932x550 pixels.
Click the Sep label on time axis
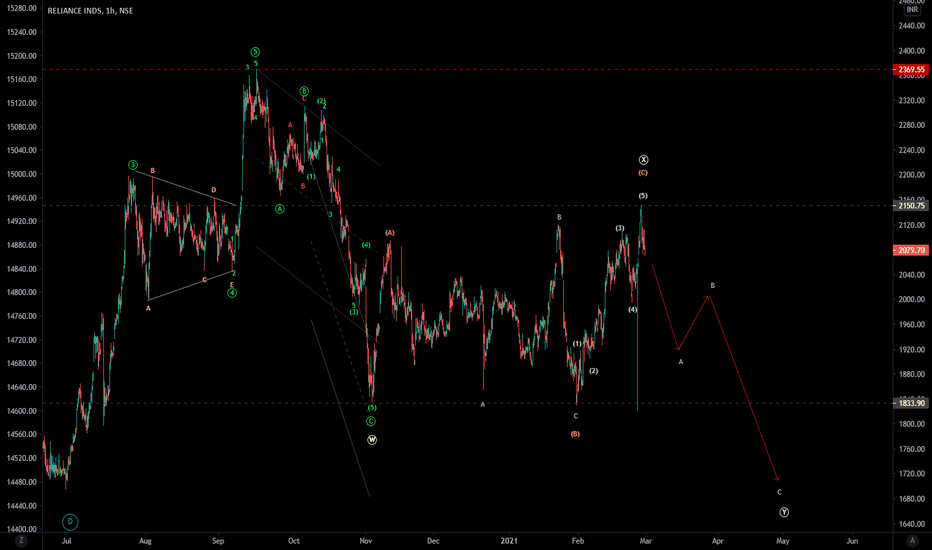pyautogui.click(x=218, y=541)
